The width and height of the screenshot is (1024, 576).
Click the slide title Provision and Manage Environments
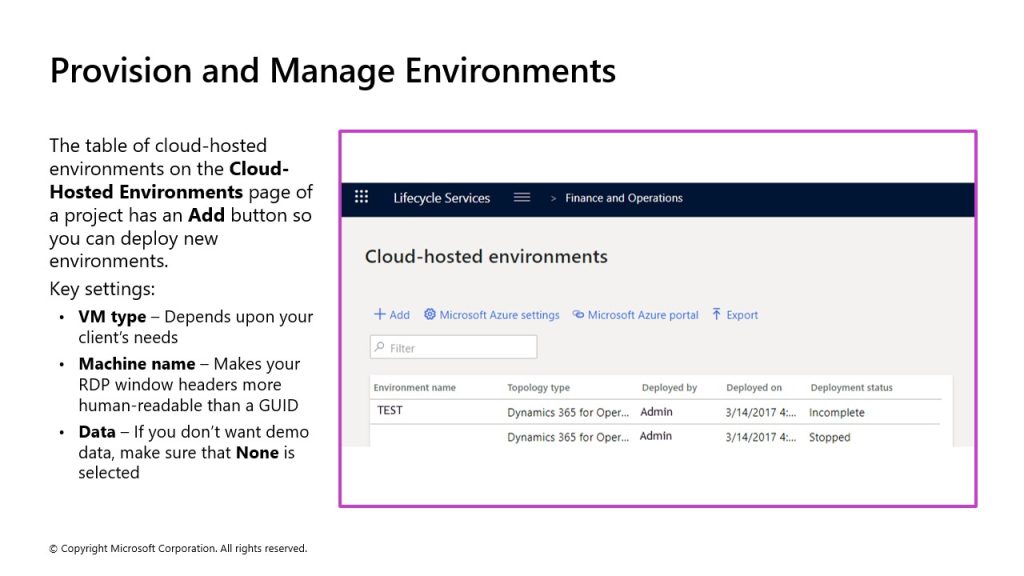pyautogui.click(x=332, y=71)
